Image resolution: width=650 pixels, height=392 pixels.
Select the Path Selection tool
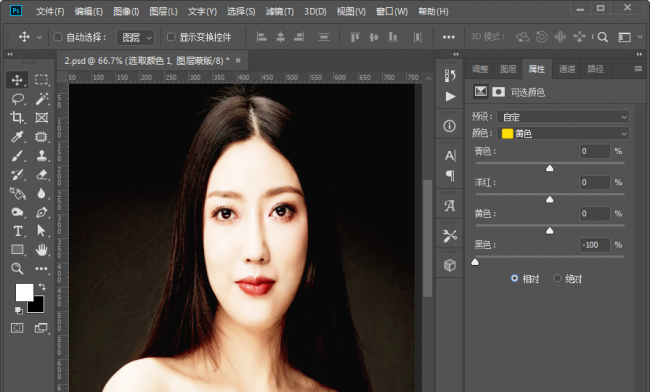click(41, 230)
